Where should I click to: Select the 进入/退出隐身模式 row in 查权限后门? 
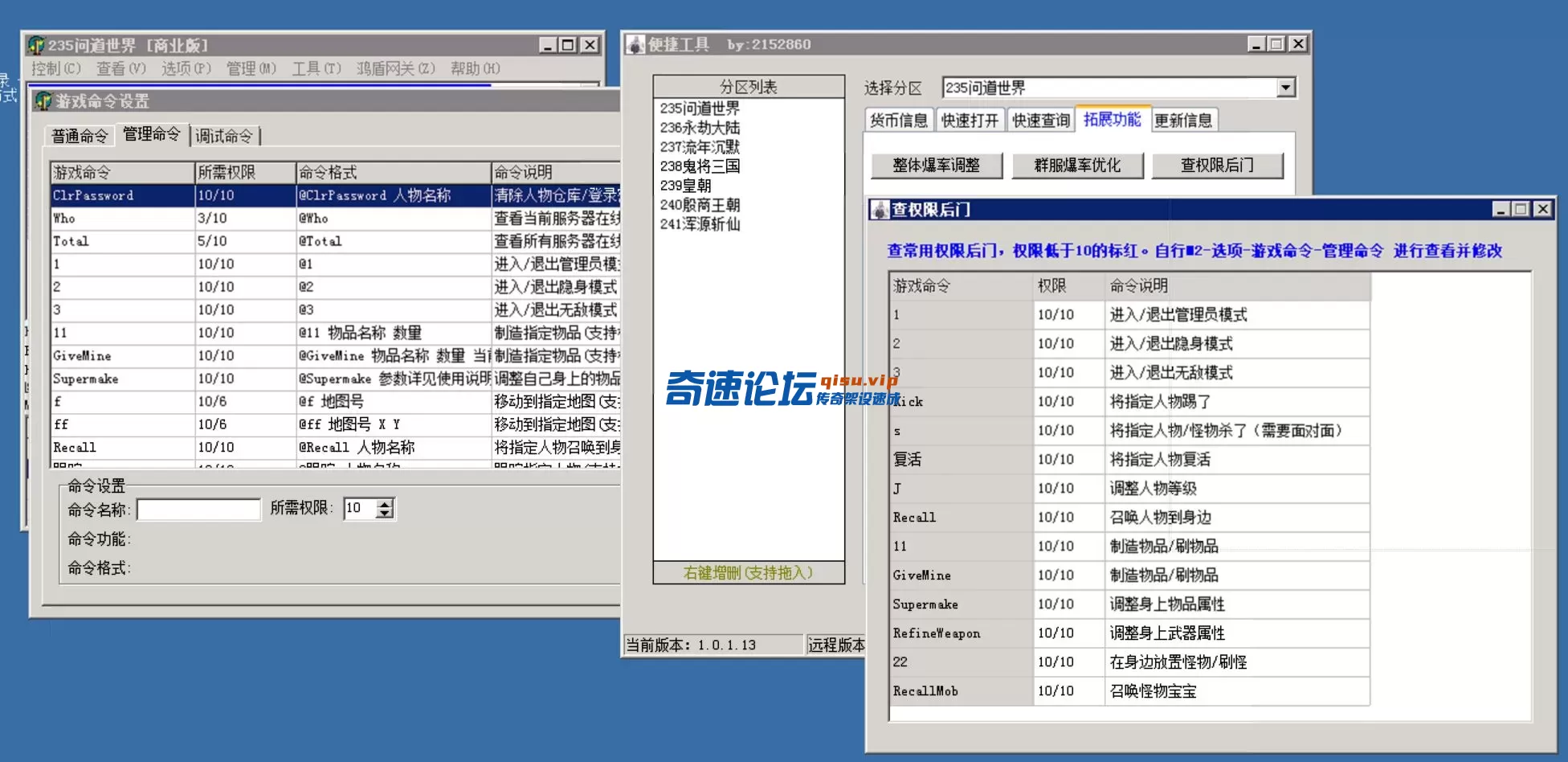point(1130,344)
